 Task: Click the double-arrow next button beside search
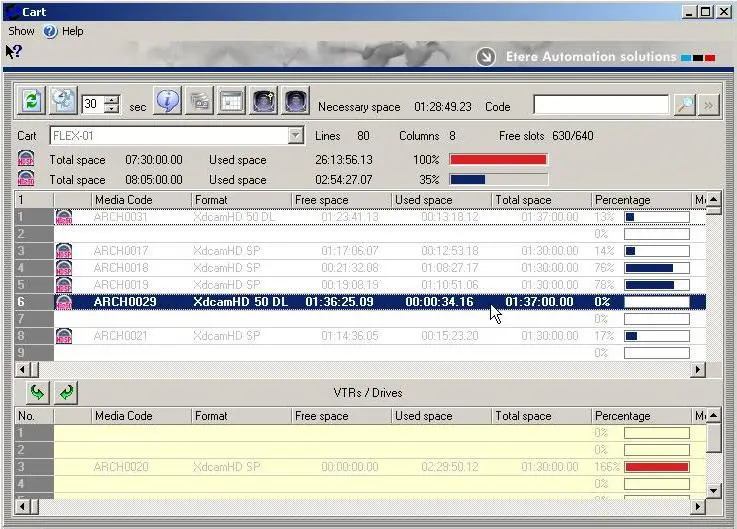(708, 106)
